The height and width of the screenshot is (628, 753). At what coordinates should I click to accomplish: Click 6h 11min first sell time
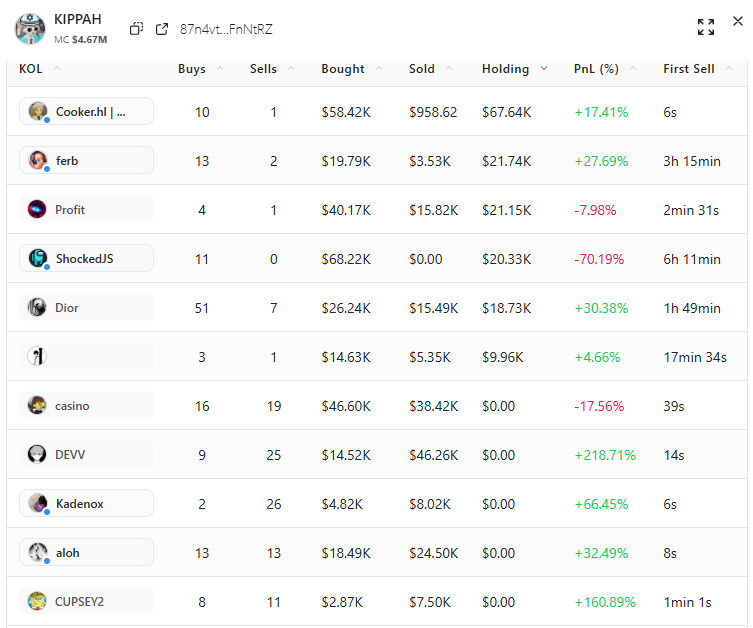[692, 259]
